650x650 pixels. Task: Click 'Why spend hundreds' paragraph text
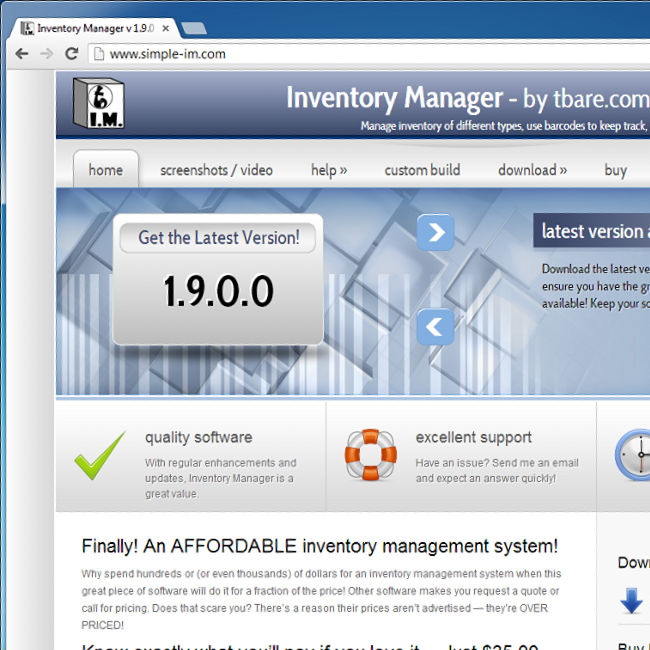coord(321,599)
